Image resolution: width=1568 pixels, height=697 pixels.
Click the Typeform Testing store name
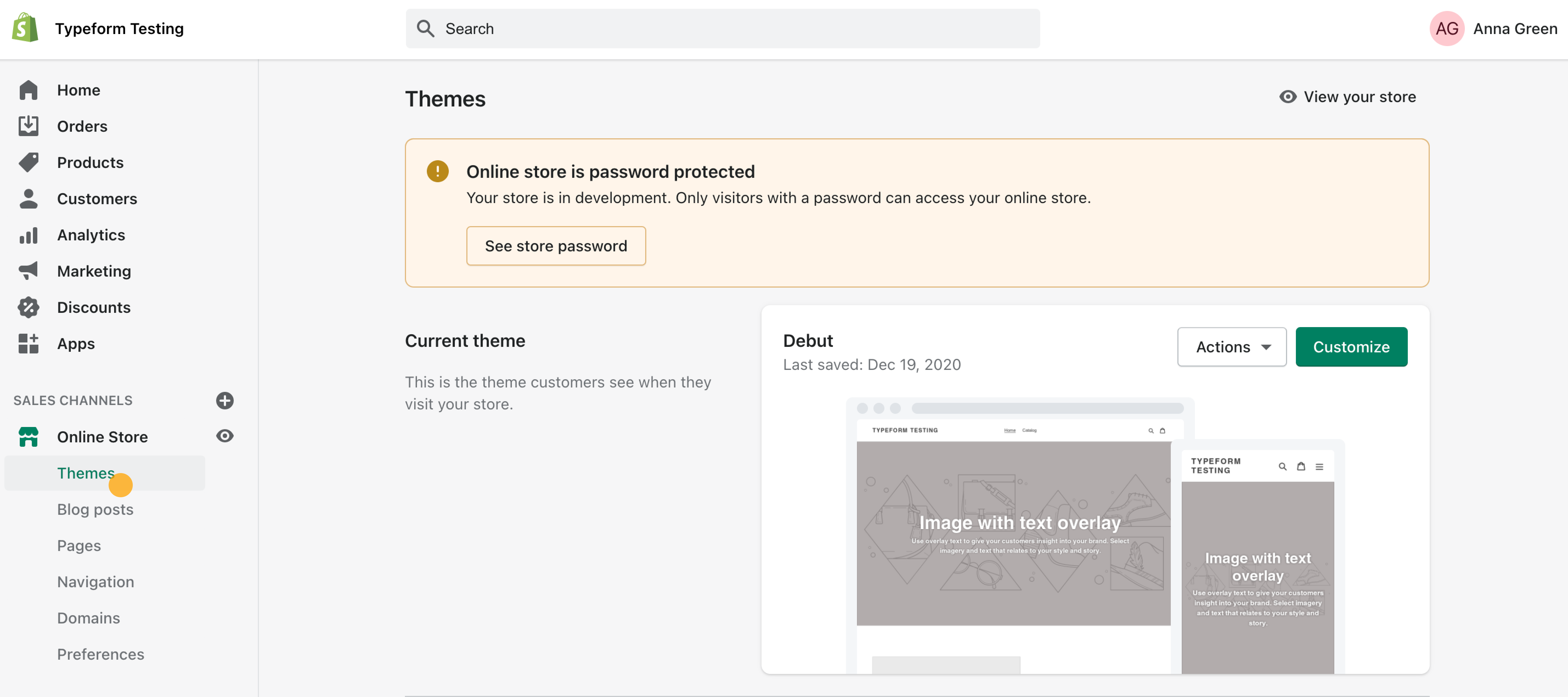[119, 29]
